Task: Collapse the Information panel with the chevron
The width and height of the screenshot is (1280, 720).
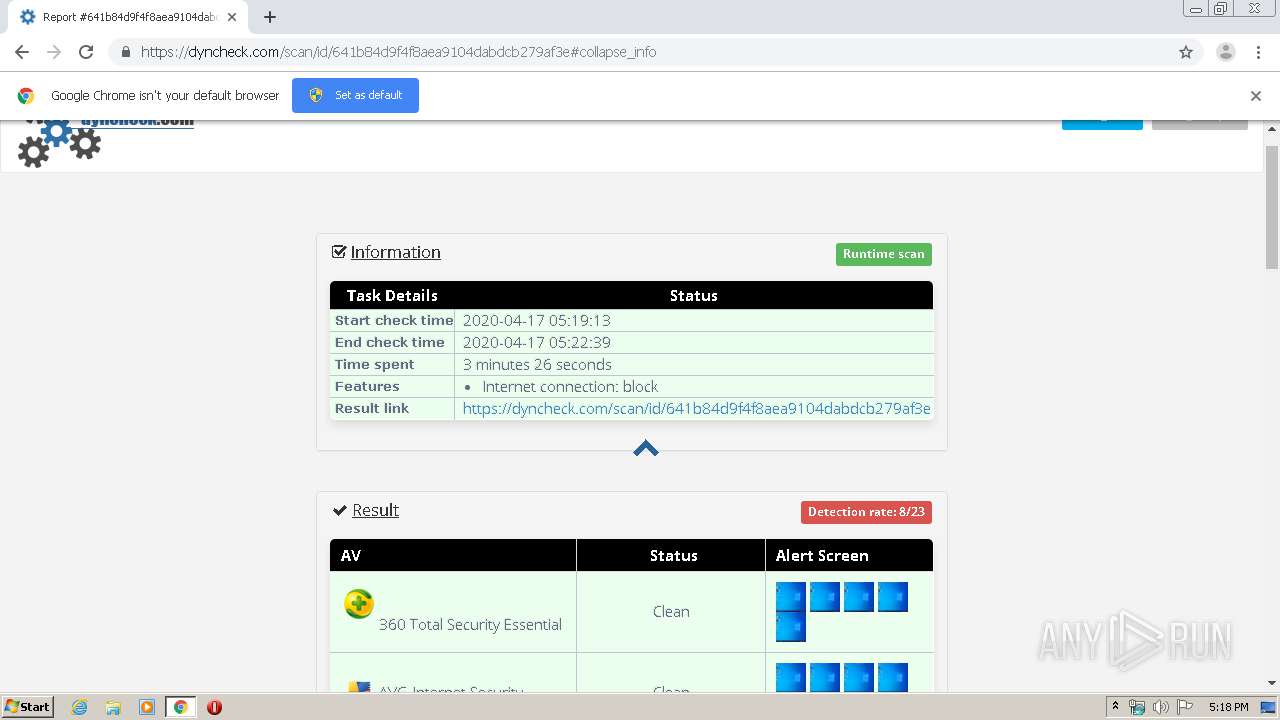Action: pyautogui.click(x=646, y=448)
